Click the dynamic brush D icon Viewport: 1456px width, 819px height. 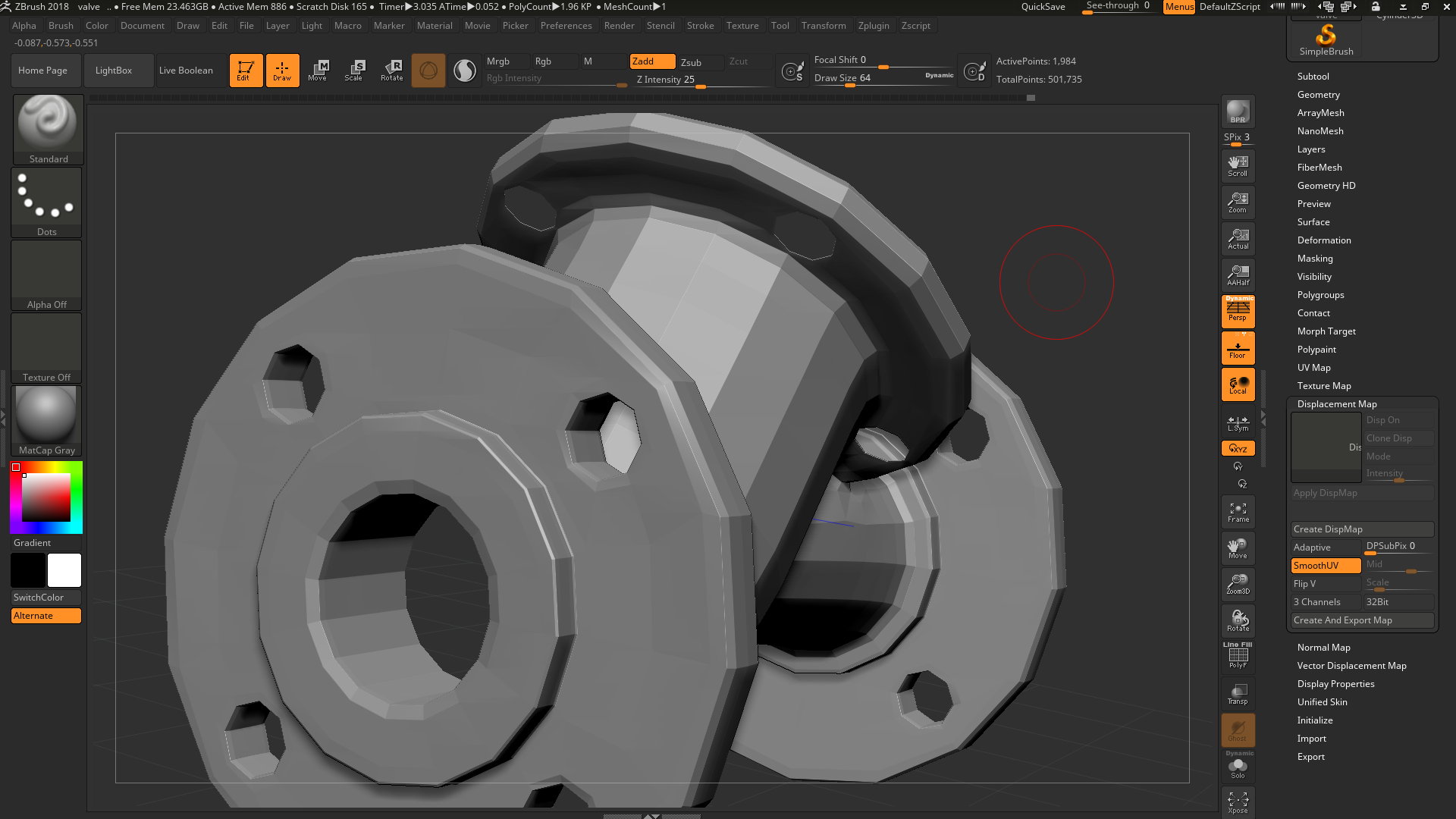click(x=974, y=71)
